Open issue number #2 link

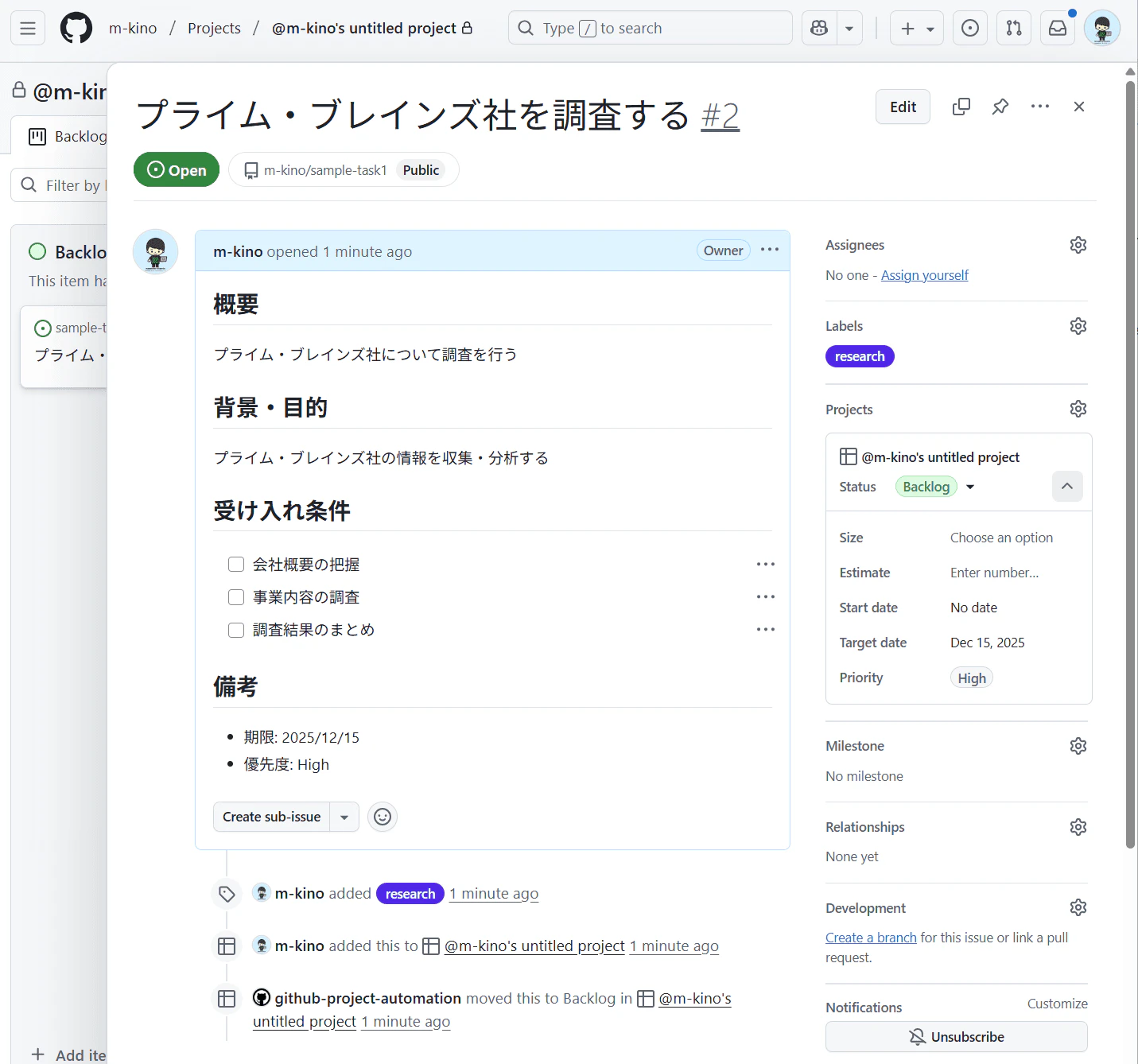[720, 115]
